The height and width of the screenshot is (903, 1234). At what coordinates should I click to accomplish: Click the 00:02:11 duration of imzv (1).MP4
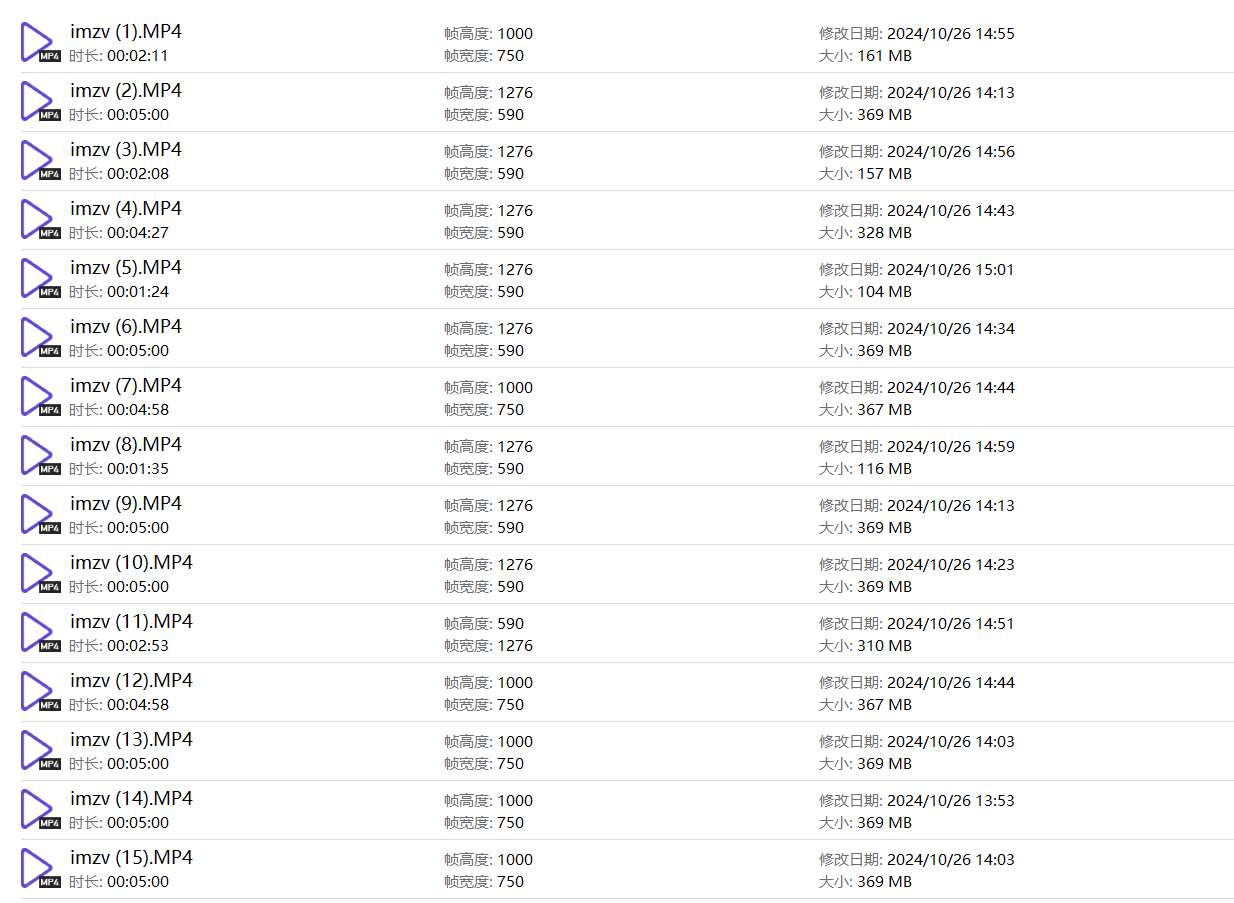pos(137,56)
